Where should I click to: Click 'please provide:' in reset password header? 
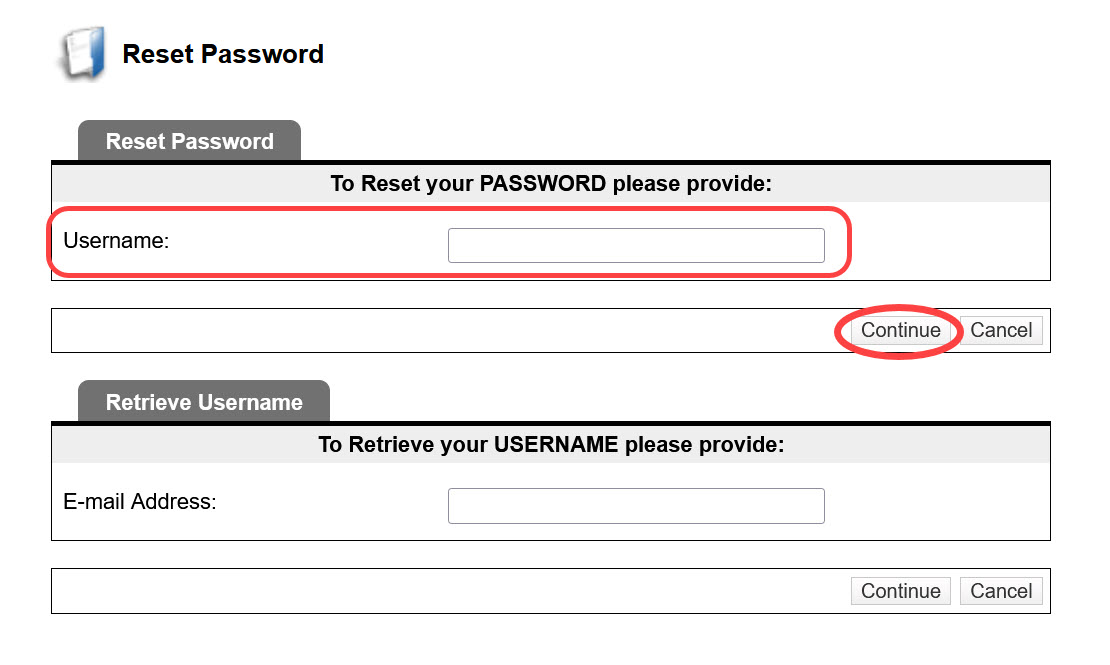click(692, 183)
